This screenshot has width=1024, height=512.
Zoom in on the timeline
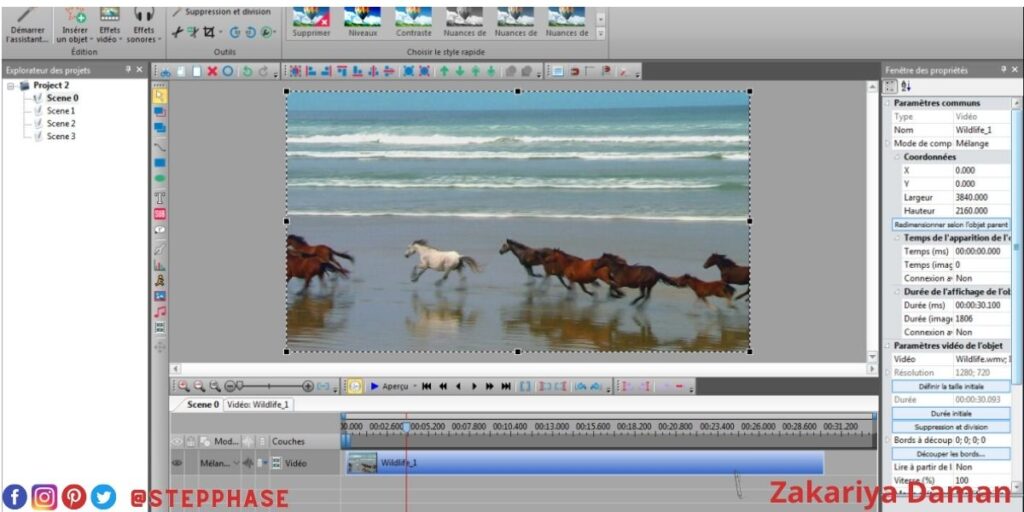(x=184, y=386)
